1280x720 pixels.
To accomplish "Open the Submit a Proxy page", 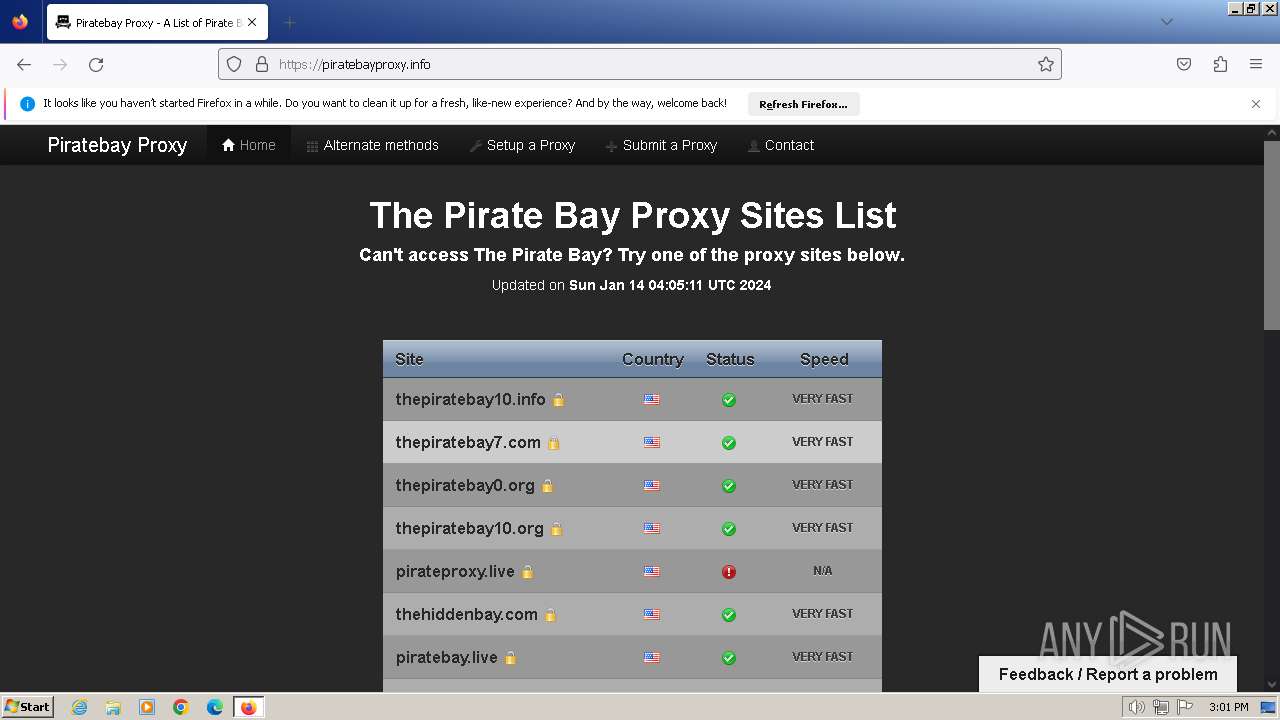I will (661, 145).
